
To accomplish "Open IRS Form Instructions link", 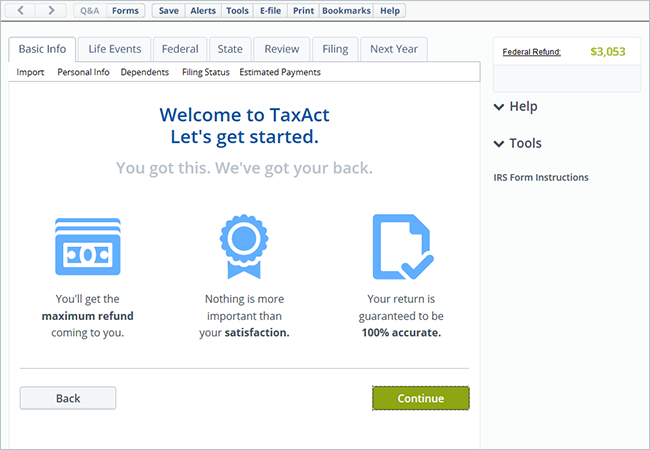I will (x=541, y=178).
